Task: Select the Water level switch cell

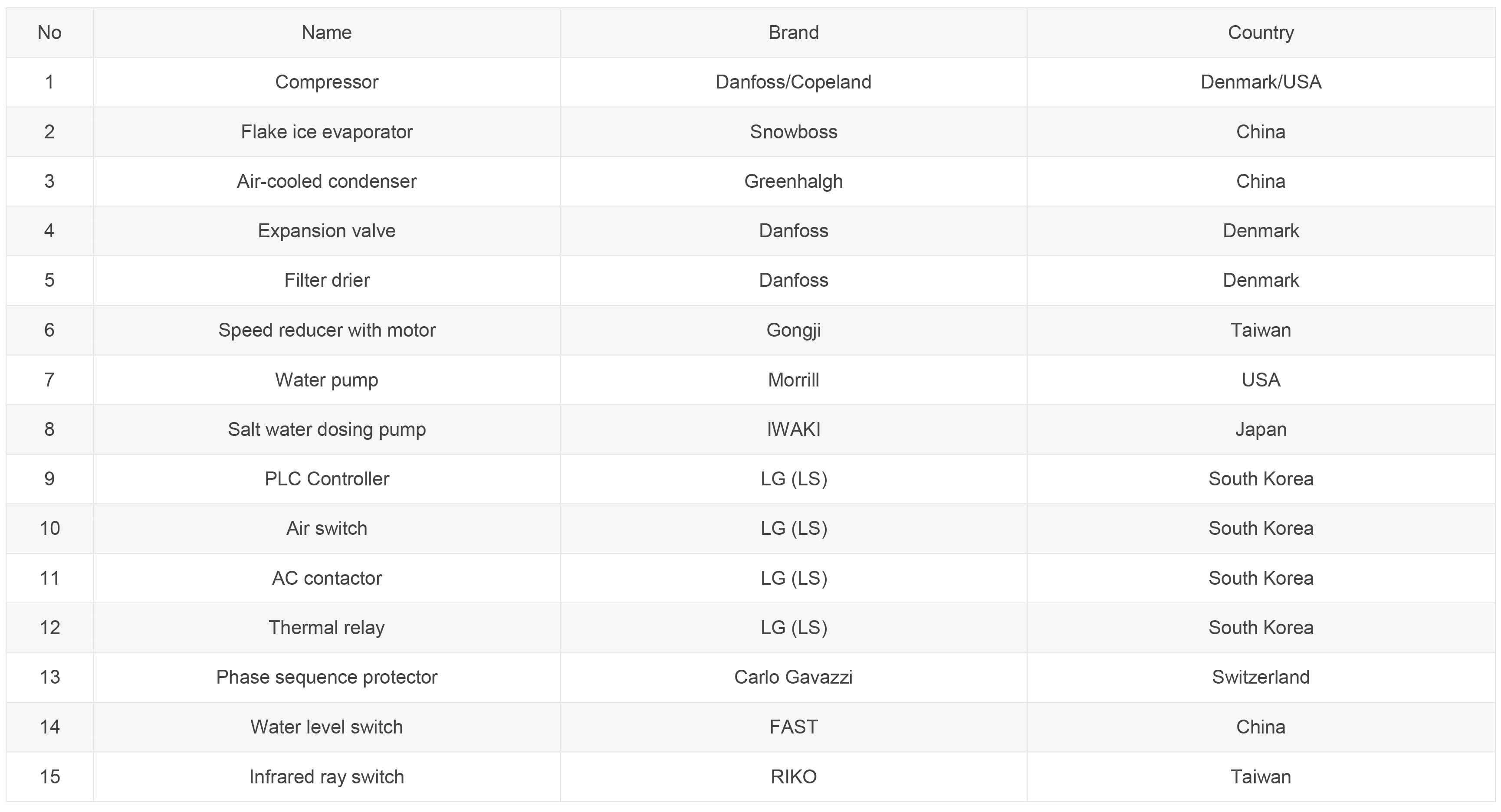Action: click(326, 727)
